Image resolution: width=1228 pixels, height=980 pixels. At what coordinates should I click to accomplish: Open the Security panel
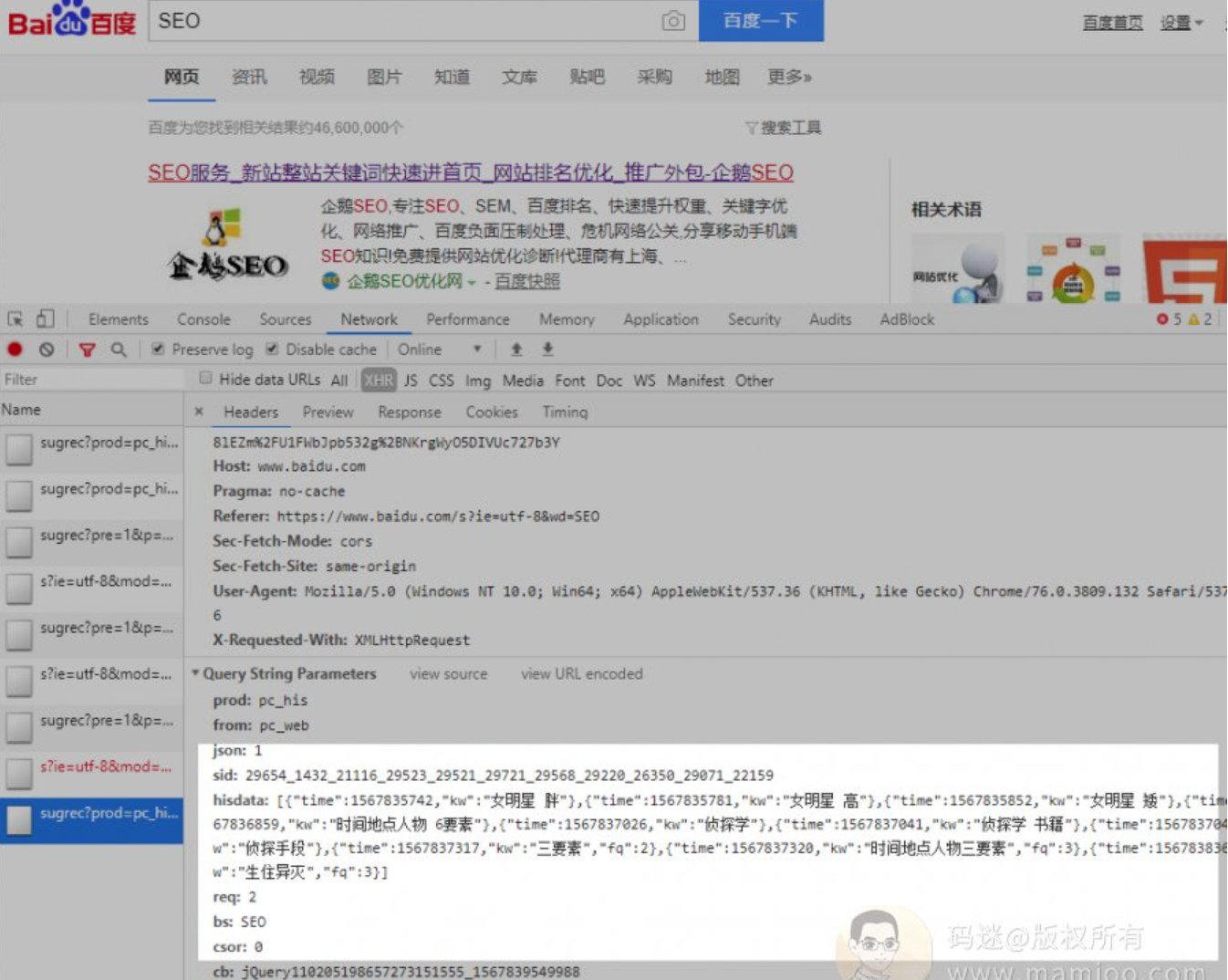coord(754,319)
